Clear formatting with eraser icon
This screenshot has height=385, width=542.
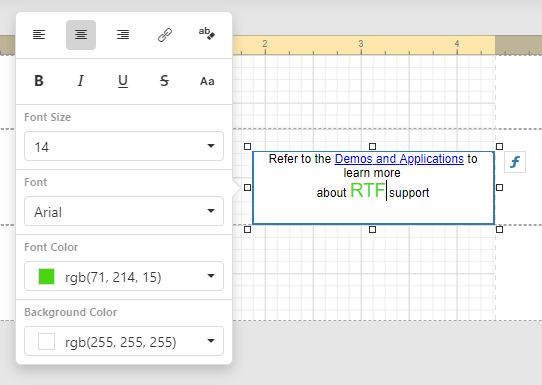tap(207, 35)
